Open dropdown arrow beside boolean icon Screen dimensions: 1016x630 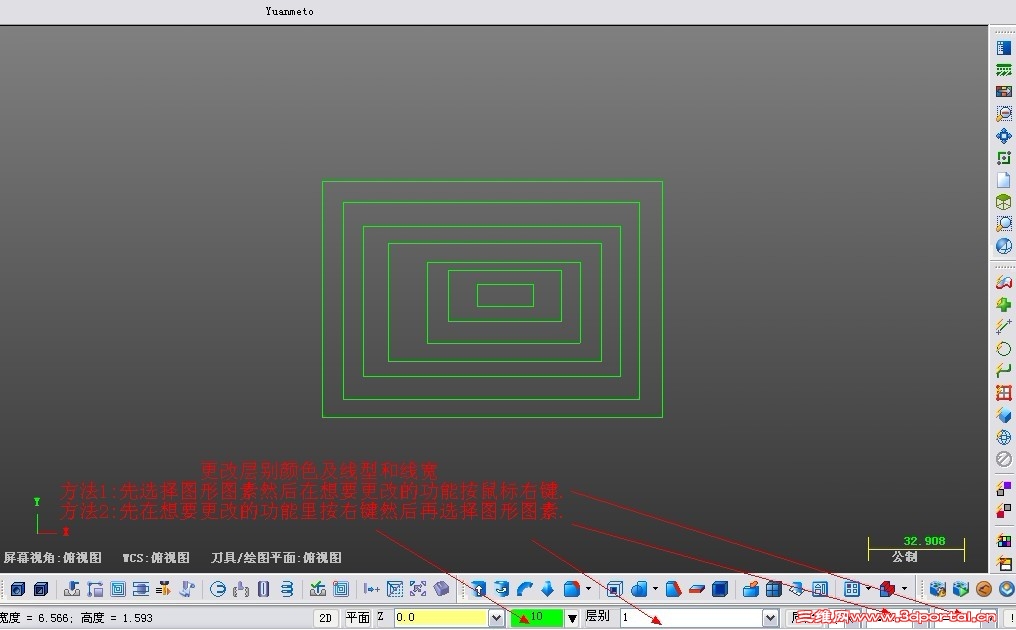pos(656,589)
